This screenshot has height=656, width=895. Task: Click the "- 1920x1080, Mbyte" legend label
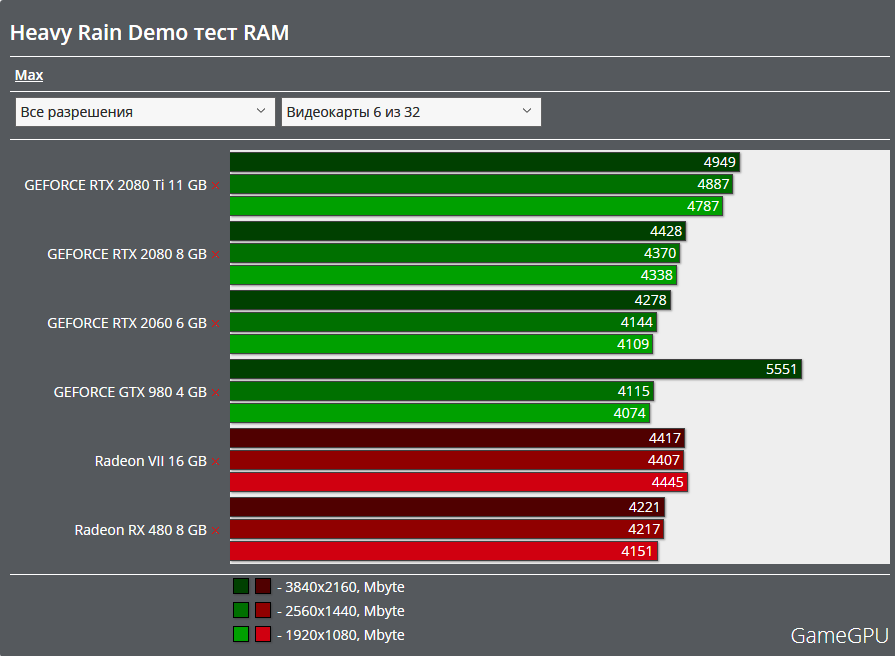click(341, 635)
